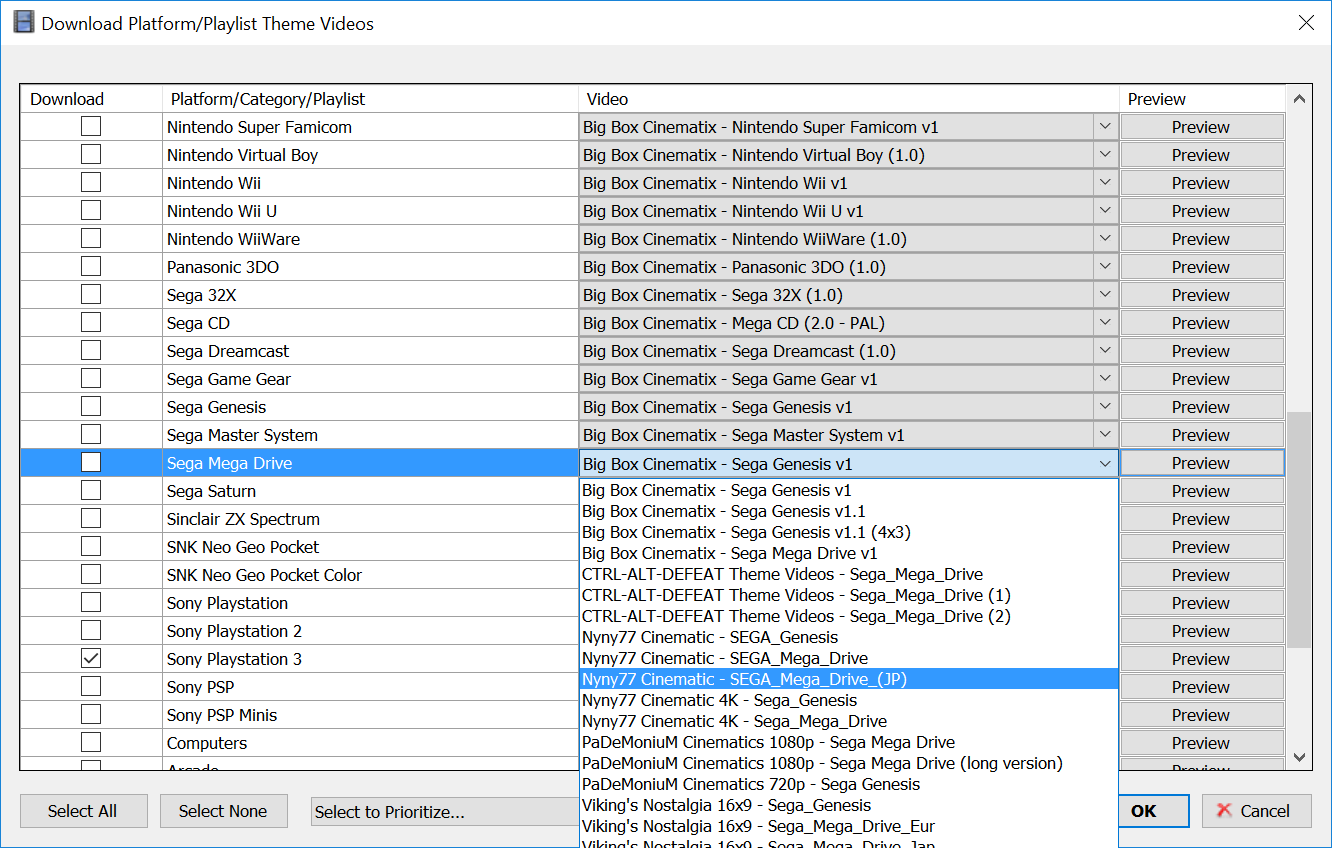Select Nyny77 Cinematic - SEGA_Mega_Drive_(JP)

(849, 679)
